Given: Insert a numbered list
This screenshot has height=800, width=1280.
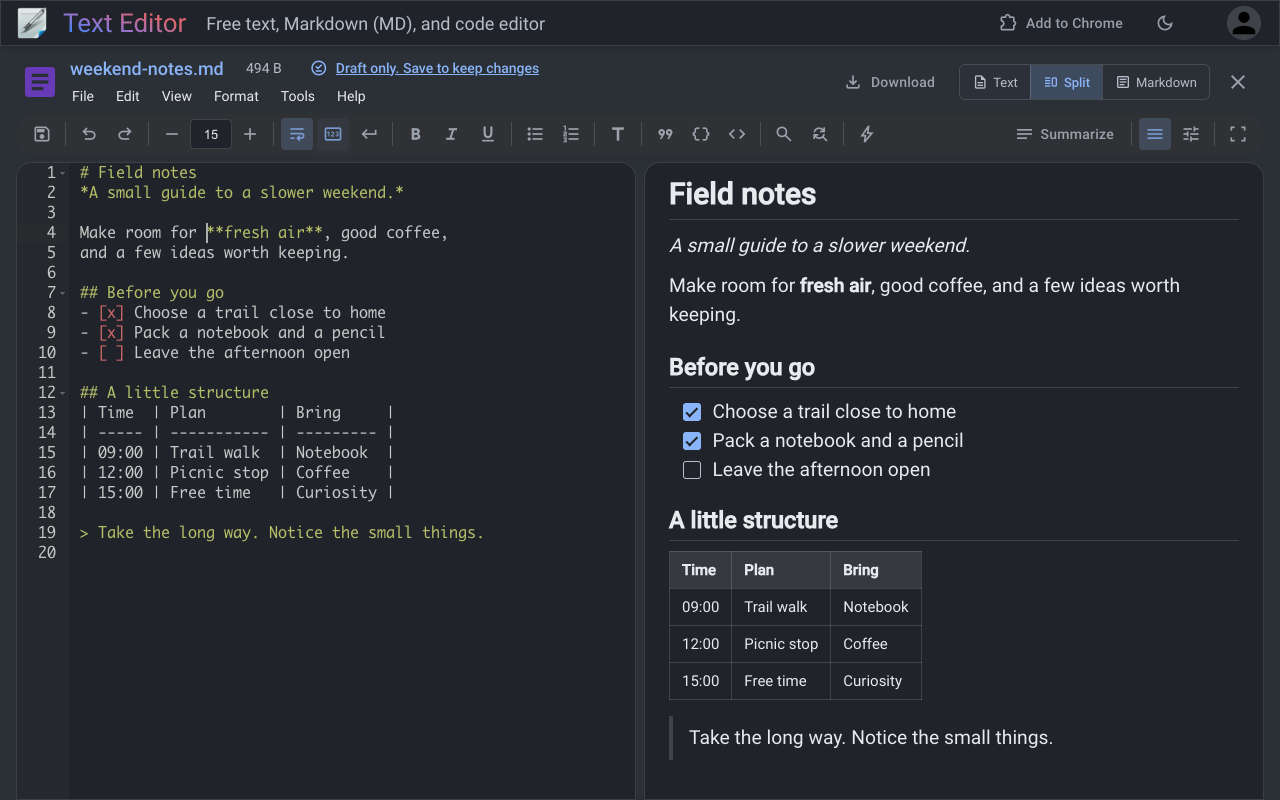Looking at the screenshot, I should point(571,134).
